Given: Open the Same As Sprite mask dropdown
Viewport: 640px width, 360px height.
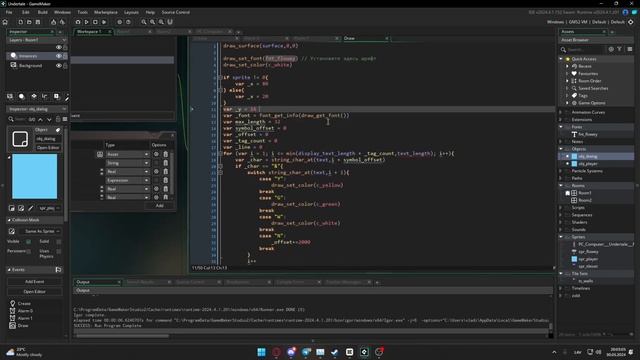Looking at the screenshot, I should click(40, 231).
